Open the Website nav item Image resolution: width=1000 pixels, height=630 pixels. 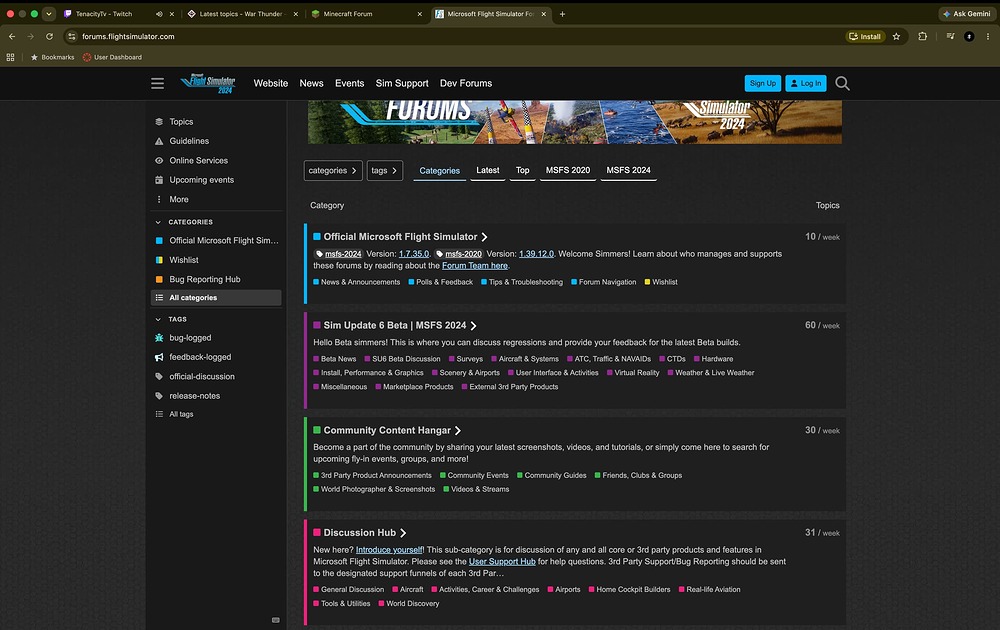point(270,84)
